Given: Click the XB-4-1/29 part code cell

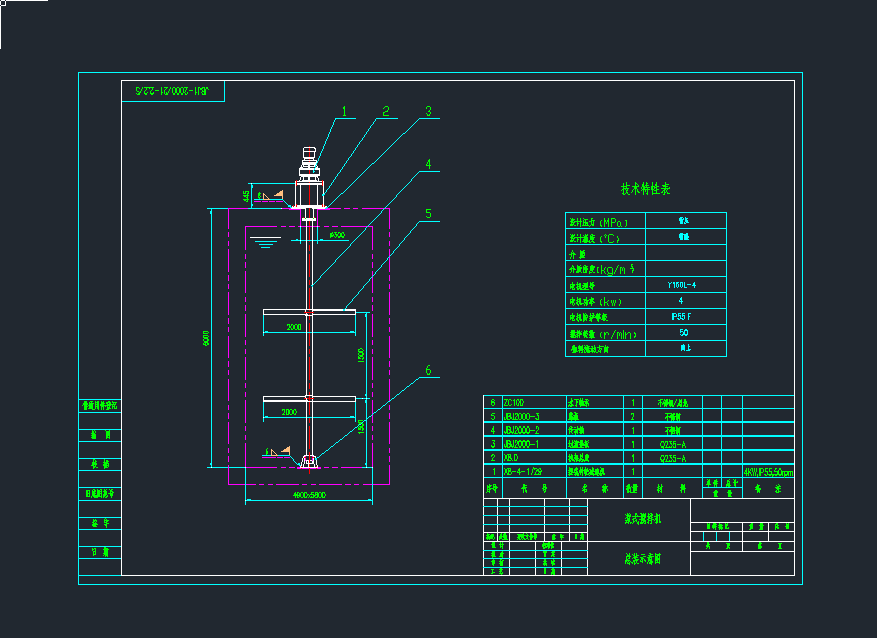Looking at the screenshot, I should pyautogui.click(x=523, y=471).
